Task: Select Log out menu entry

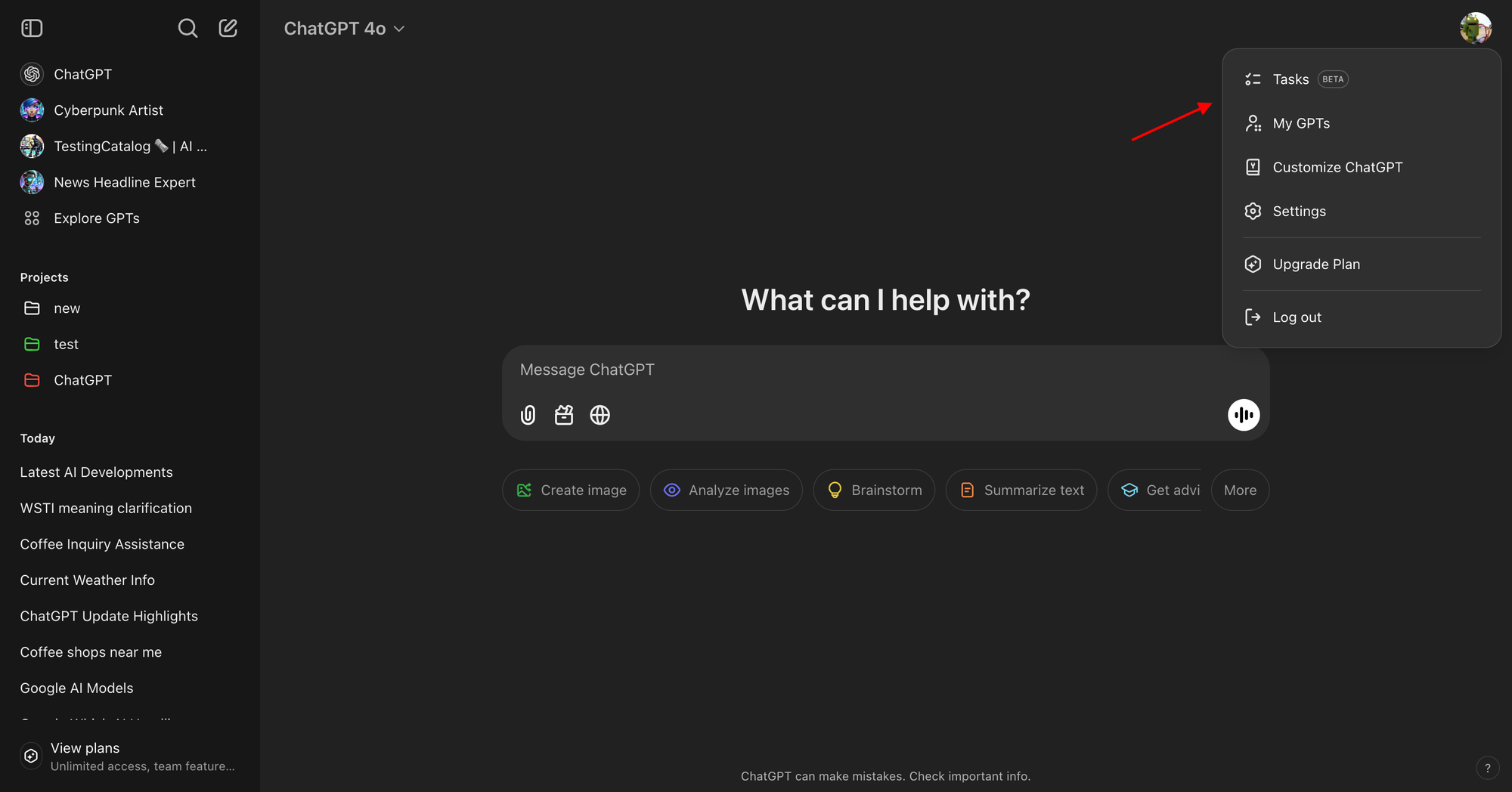Action: [x=1362, y=317]
